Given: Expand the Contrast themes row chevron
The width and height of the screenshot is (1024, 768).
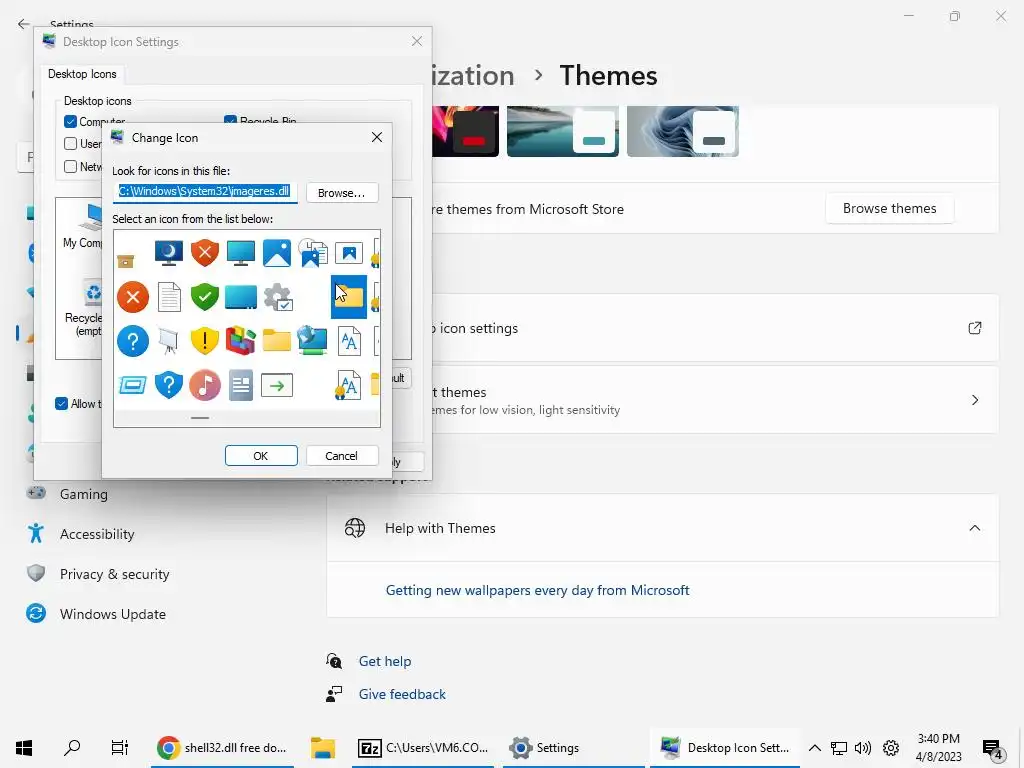Looking at the screenshot, I should coord(974,400).
